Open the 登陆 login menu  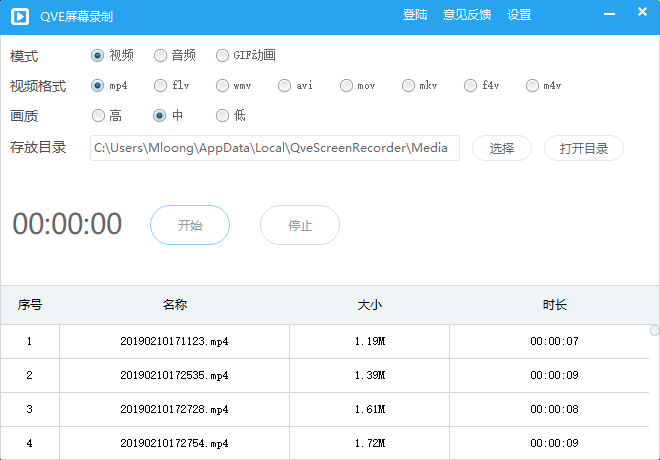(415, 15)
